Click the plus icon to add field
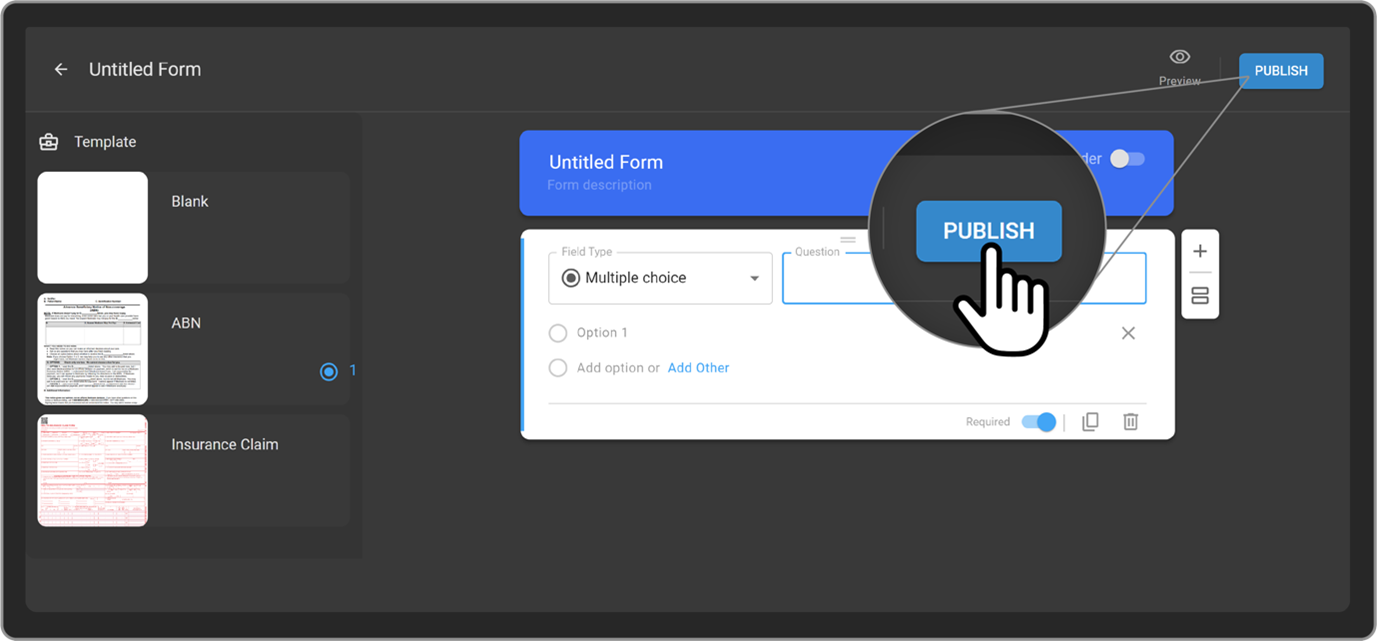Image resolution: width=1377 pixels, height=641 pixels. (x=1200, y=251)
